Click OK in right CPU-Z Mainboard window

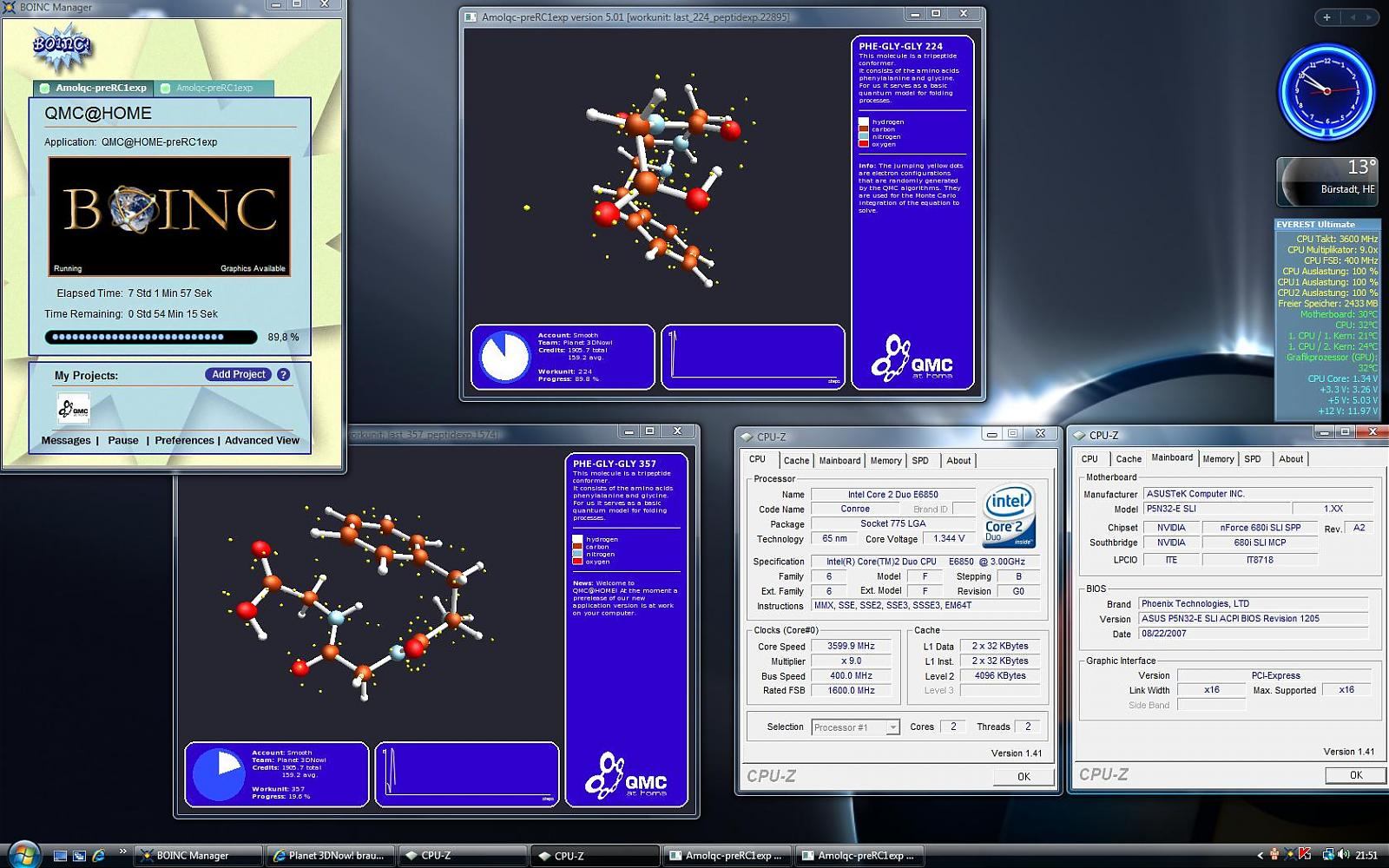coord(1356,775)
